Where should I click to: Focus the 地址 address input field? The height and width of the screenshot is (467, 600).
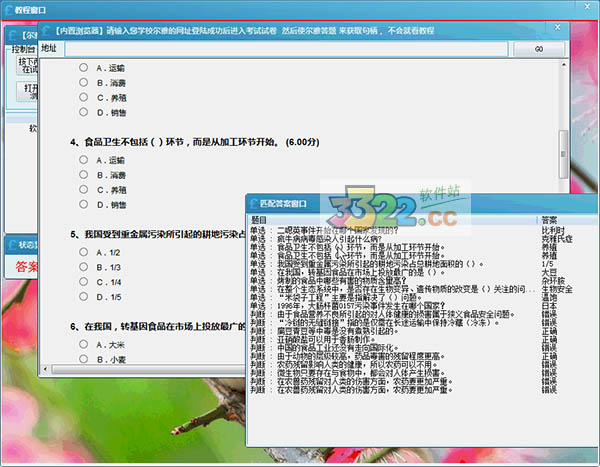pos(286,49)
